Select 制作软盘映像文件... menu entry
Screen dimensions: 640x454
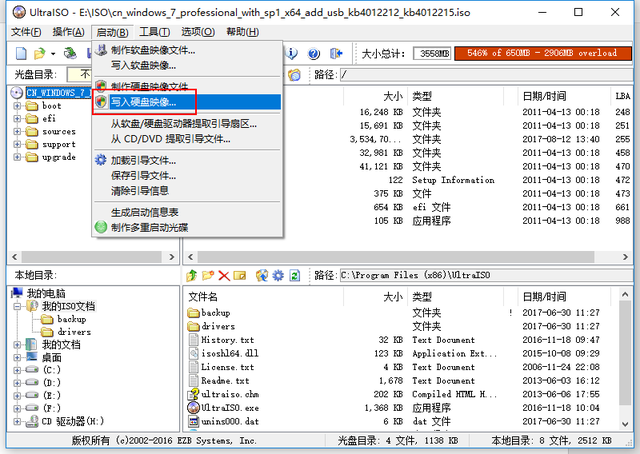188,50
